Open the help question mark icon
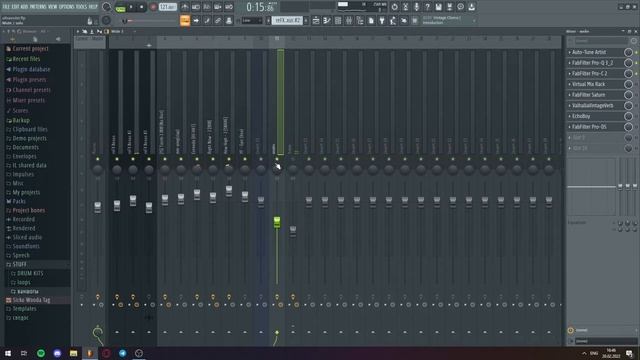Viewport: 640px width, 360px height. [427, 7]
